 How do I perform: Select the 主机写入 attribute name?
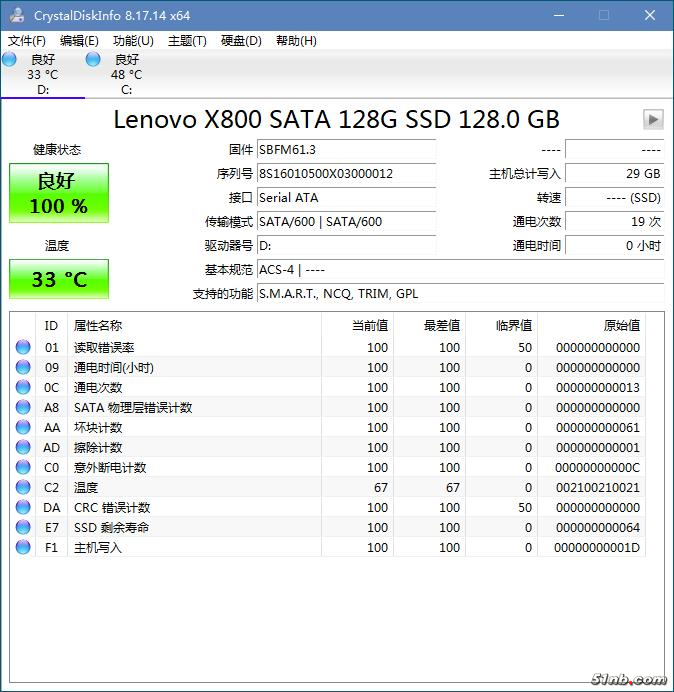(x=98, y=547)
